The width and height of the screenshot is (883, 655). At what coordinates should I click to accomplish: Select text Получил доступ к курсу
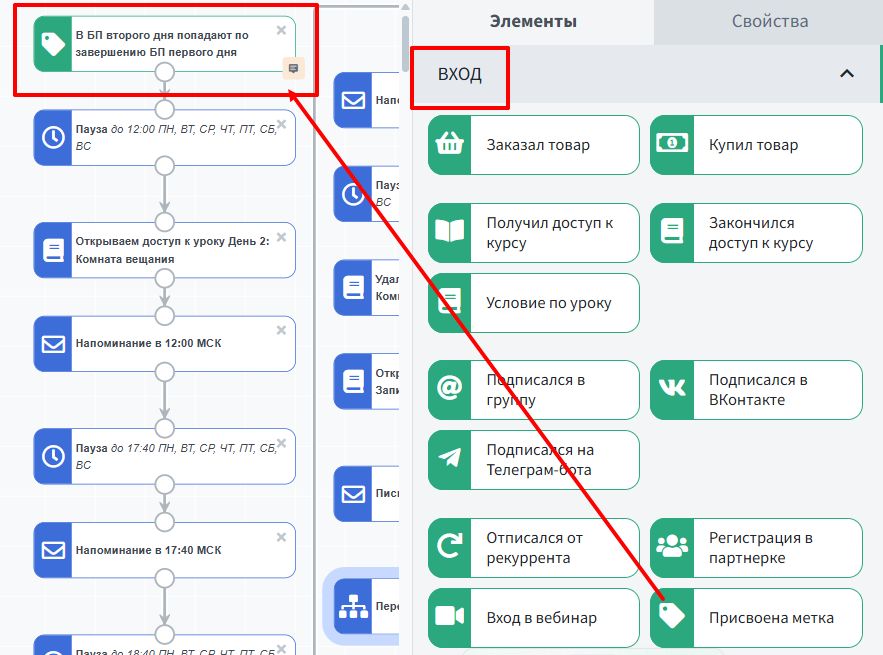[x=550, y=233]
